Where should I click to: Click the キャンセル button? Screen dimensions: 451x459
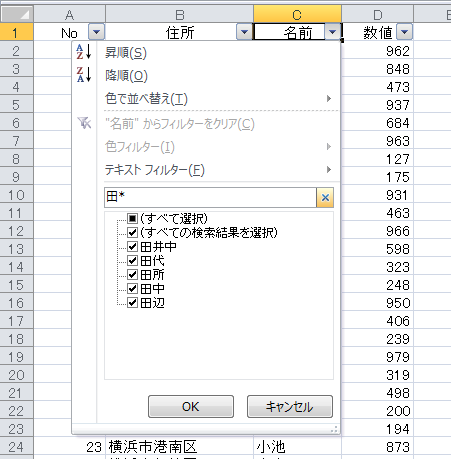click(x=290, y=407)
